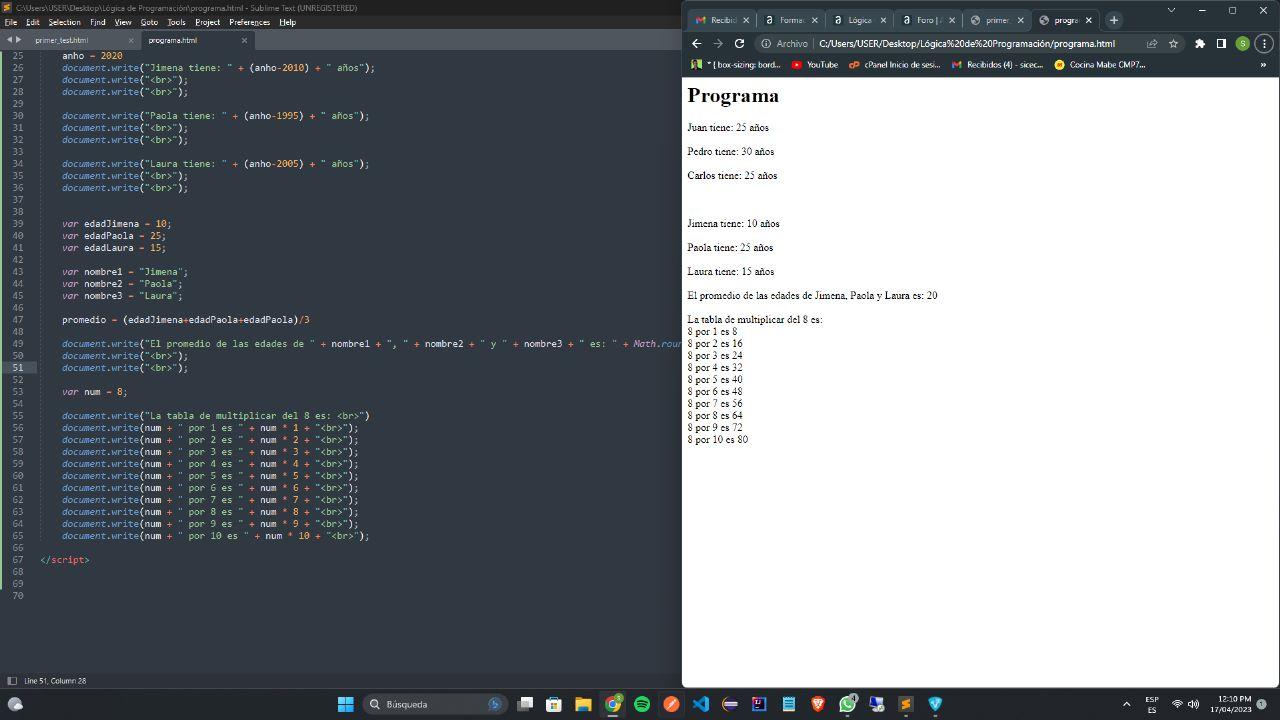
Task: Open Chrome from the taskbar
Action: click(613, 704)
